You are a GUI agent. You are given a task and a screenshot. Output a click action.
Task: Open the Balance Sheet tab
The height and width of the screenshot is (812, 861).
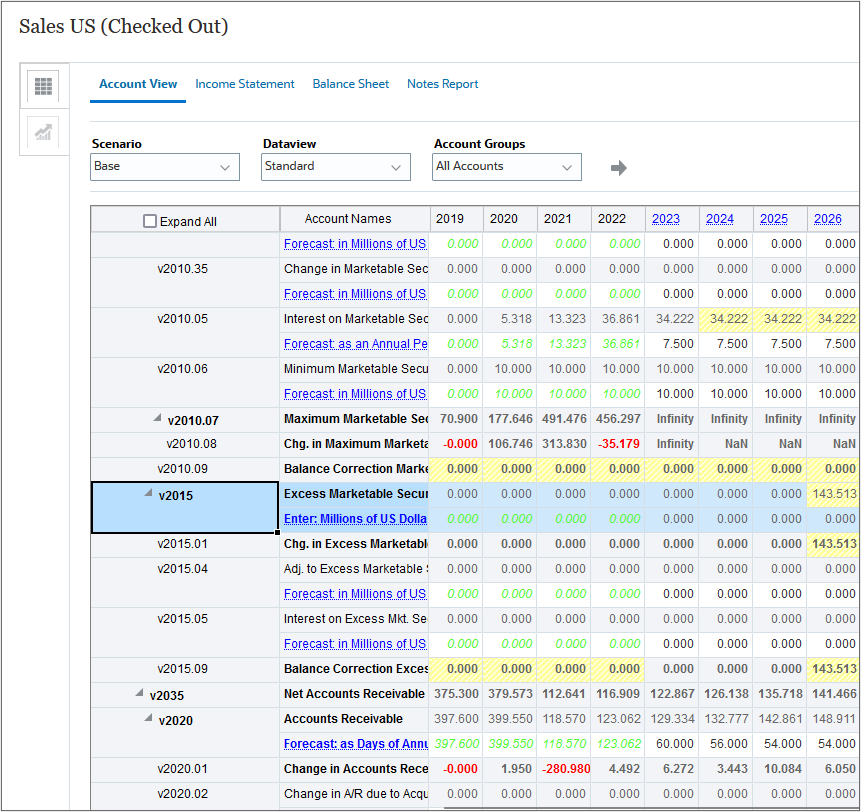(350, 84)
